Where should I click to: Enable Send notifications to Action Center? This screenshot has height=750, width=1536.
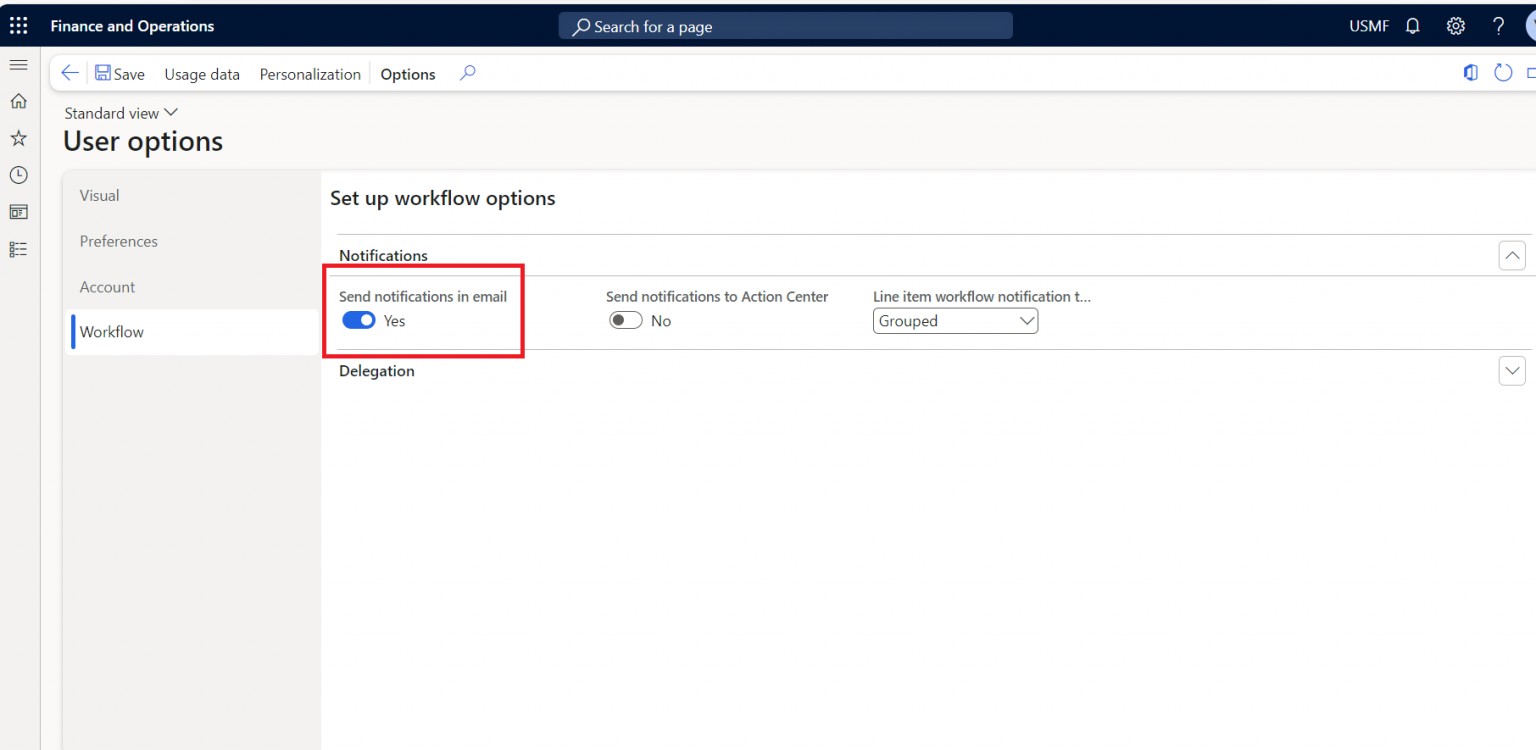(x=625, y=320)
